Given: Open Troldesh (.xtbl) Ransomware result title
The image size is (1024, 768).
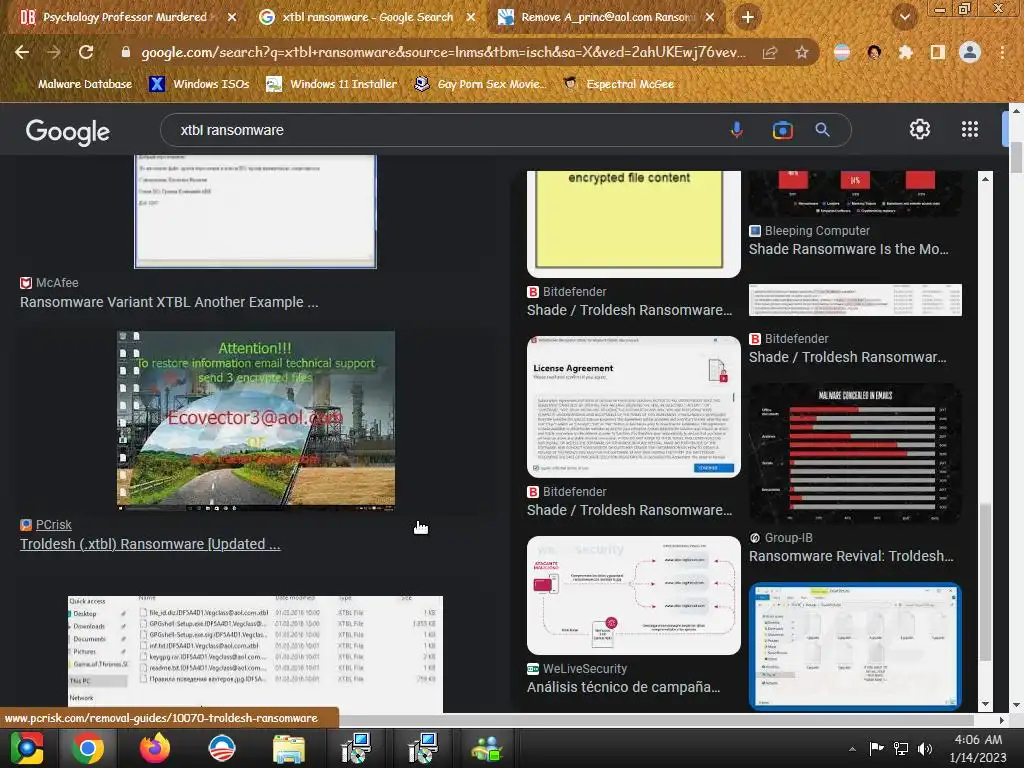Looking at the screenshot, I should tap(150, 544).
